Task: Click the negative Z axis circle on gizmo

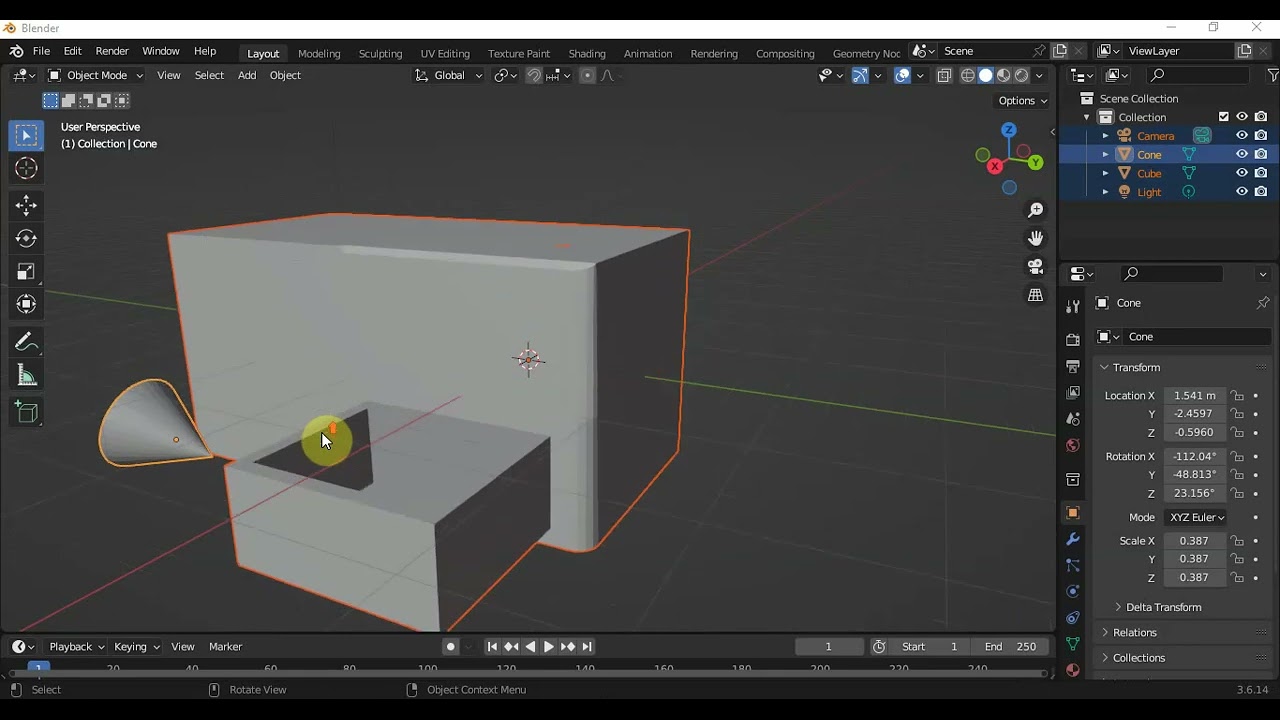Action: (x=1009, y=188)
